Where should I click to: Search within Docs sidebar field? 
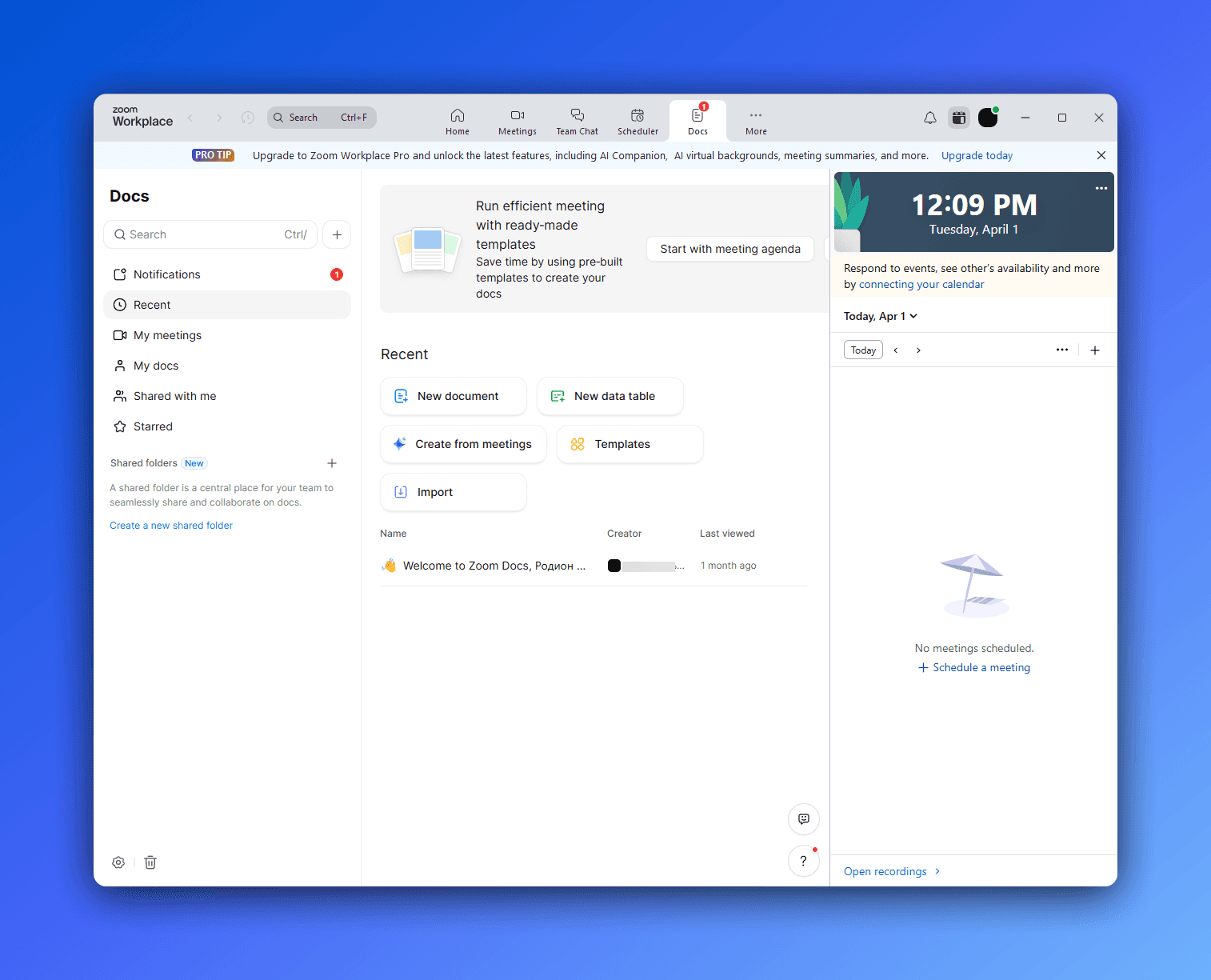[210, 234]
